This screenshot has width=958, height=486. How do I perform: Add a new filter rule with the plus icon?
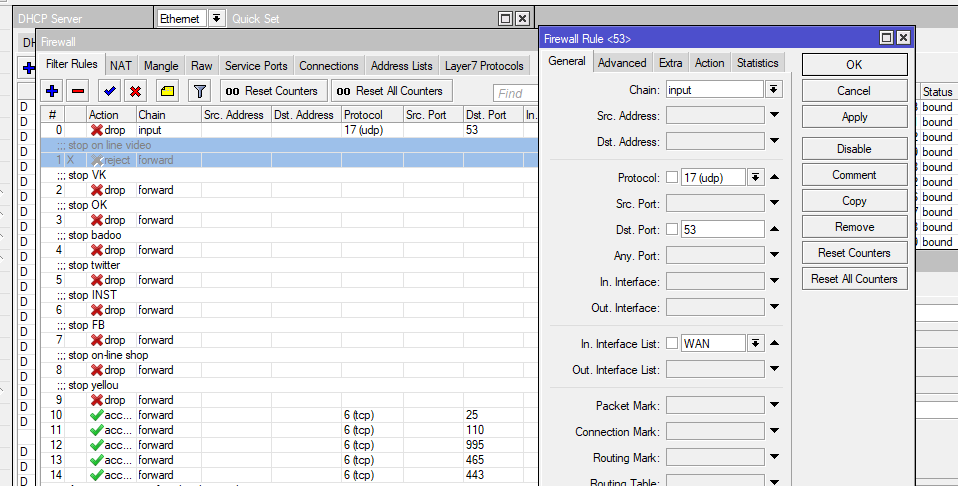52,91
